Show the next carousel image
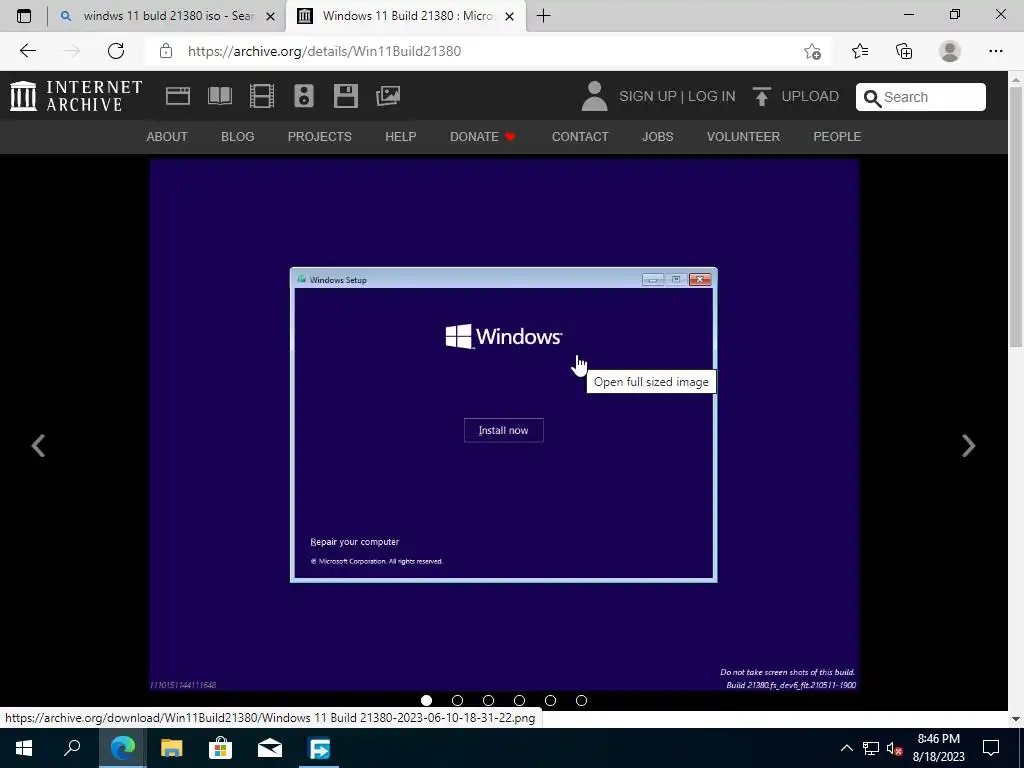Screen dimensions: 1024x768 [x=968, y=446]
